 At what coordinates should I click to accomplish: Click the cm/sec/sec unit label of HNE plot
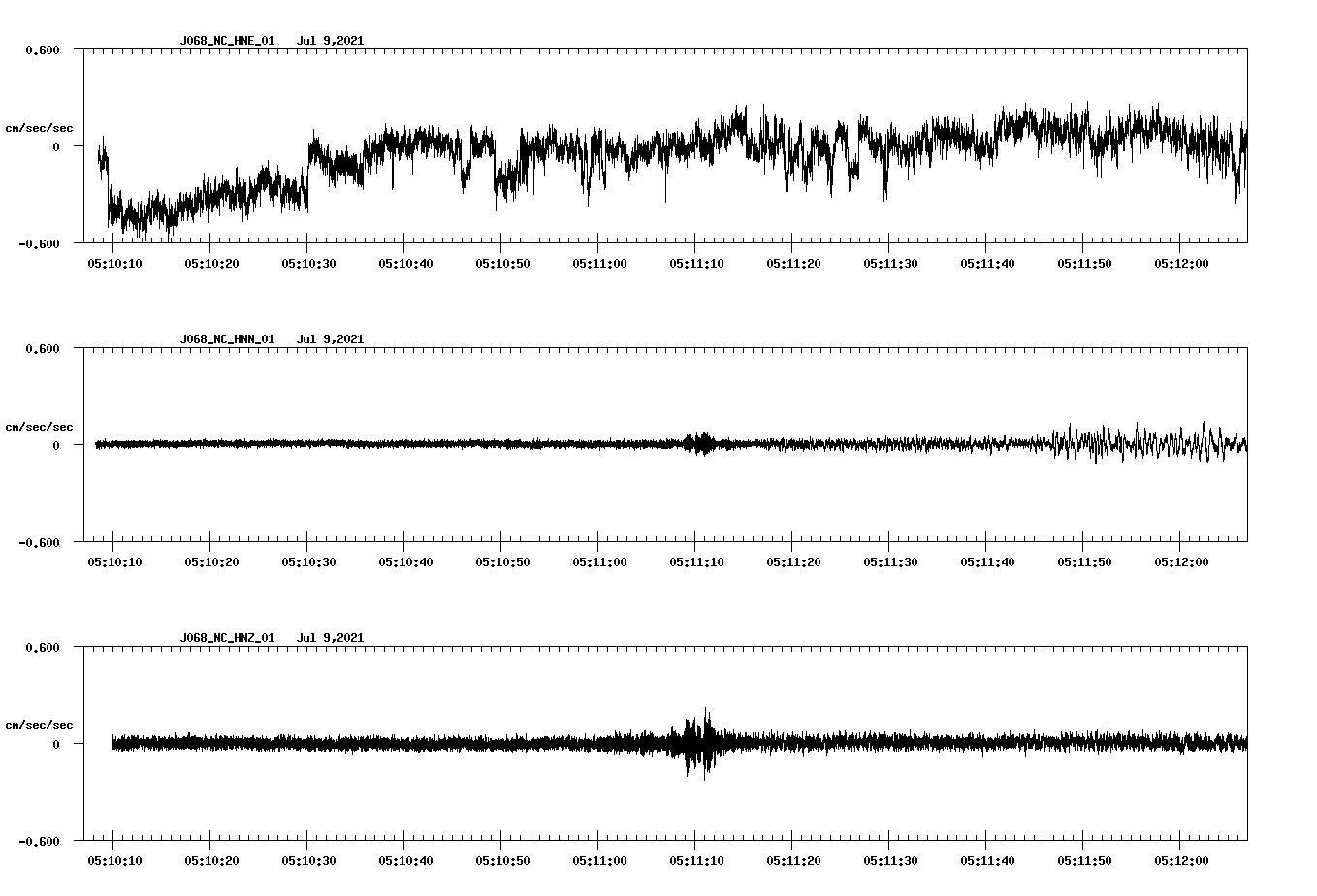coord(39,128)
